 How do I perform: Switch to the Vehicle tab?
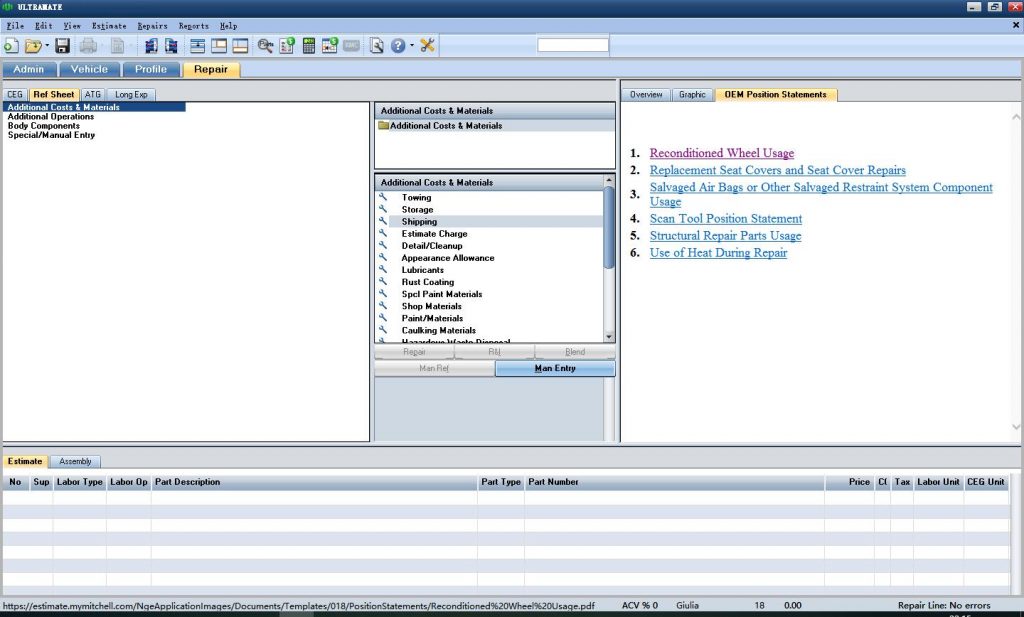(x=89, y=69)
